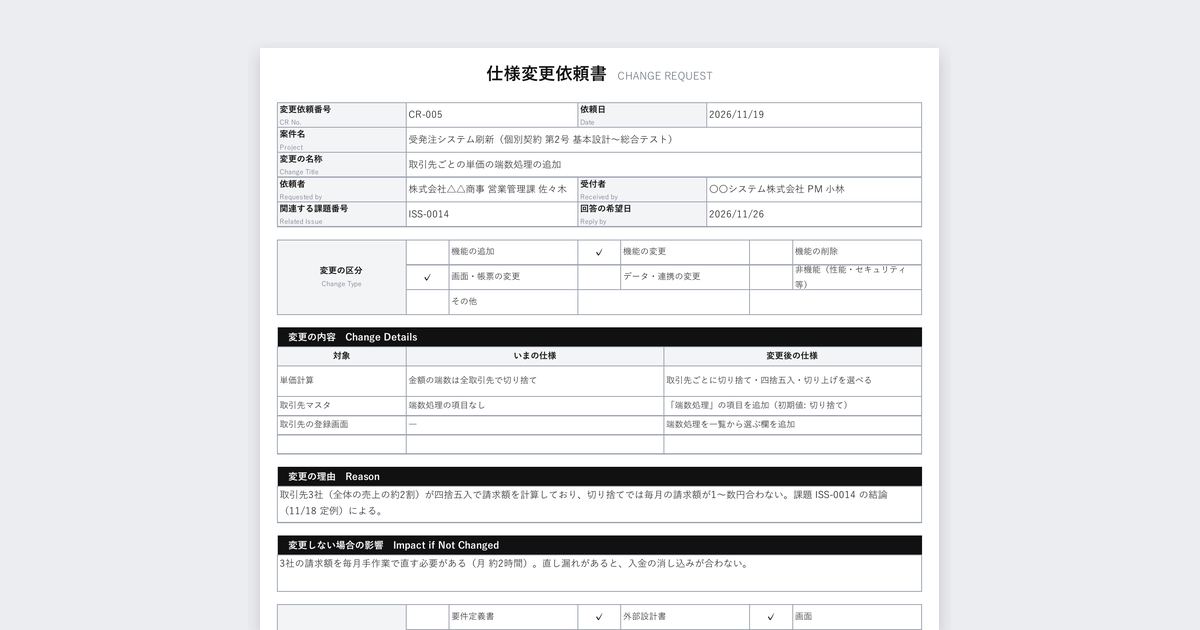Click requester 株式会社△△商事 営業管理課 佐々木

492,190
